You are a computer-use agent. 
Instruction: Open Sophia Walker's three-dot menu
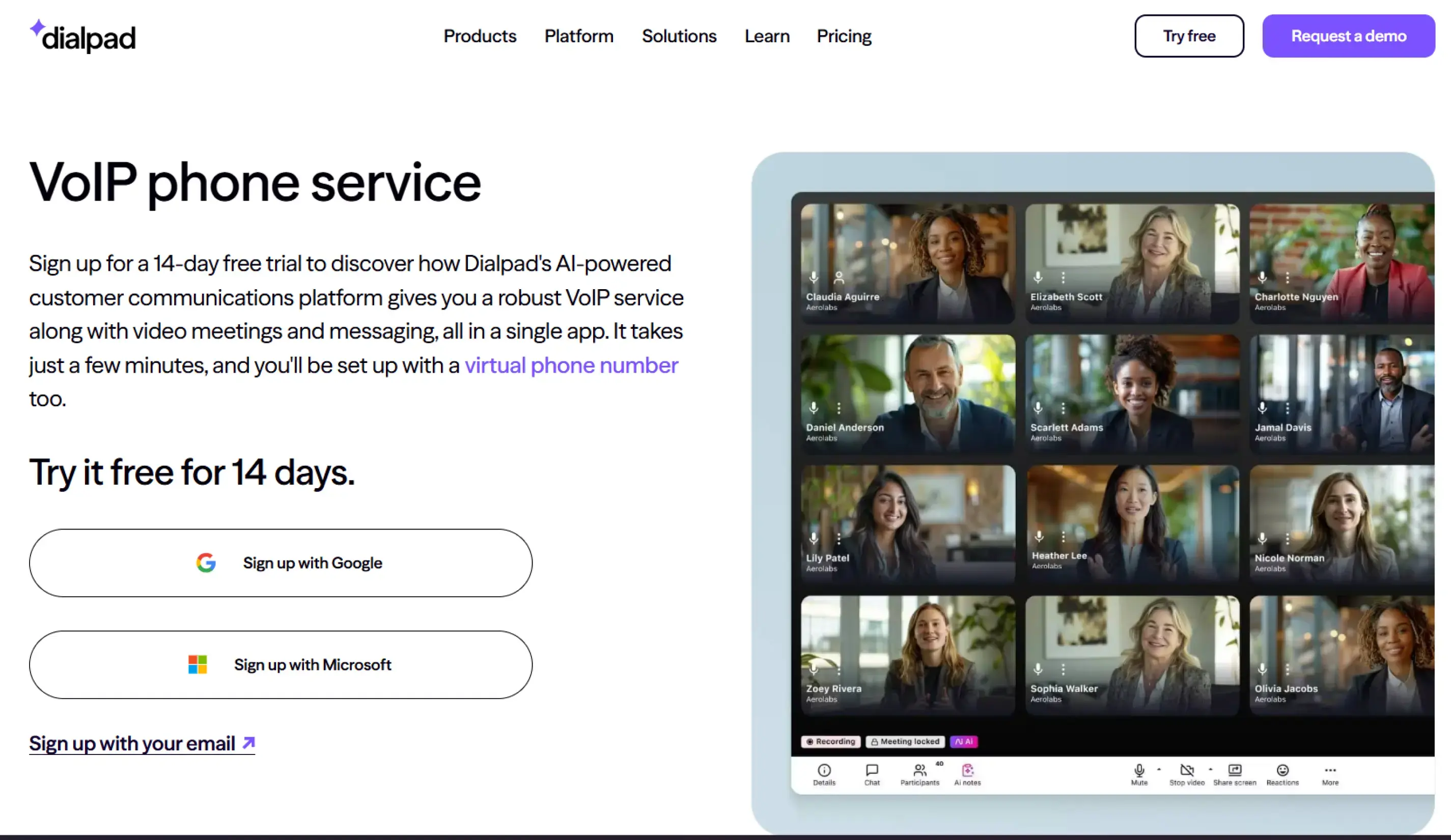pyautogui.click(x=1063, y=669)
